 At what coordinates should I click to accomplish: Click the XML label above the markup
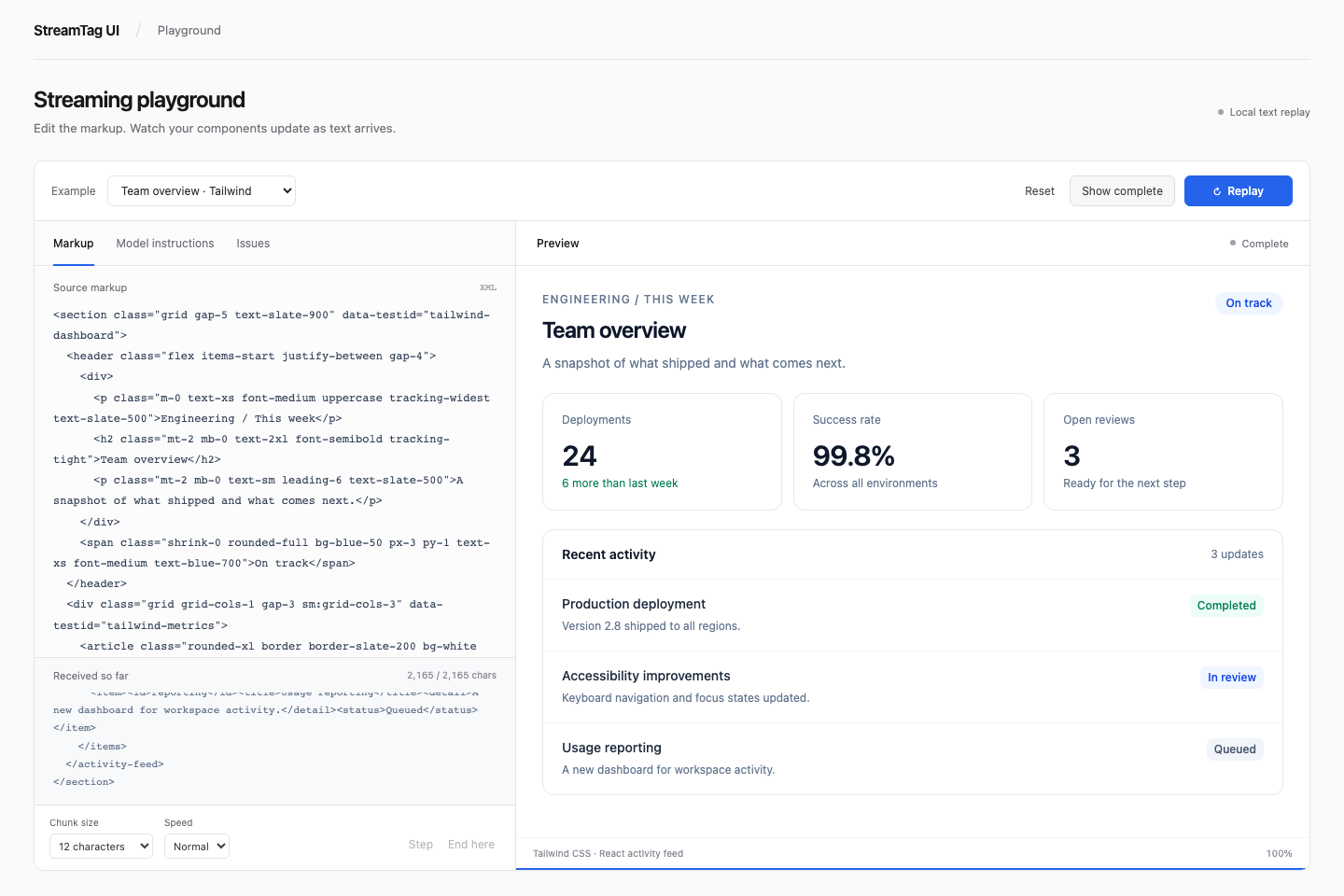488,287
